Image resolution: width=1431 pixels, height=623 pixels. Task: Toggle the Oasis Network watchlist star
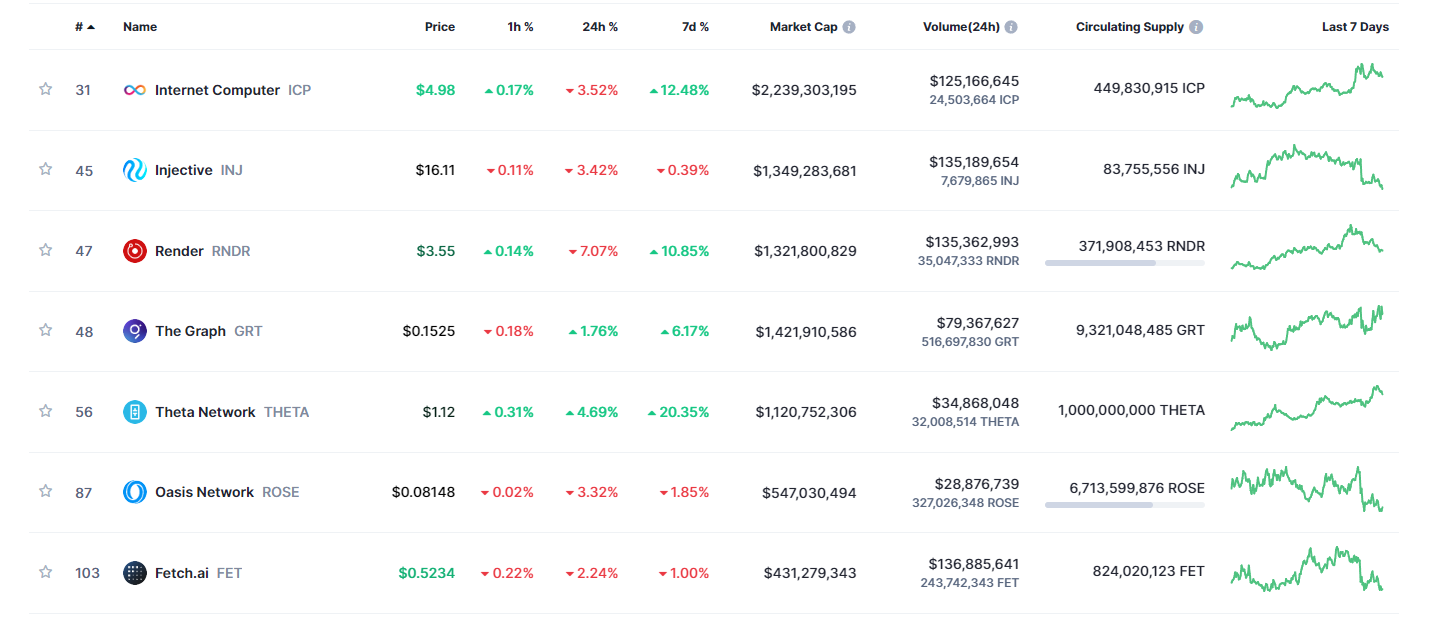click(x=45, y=491)
